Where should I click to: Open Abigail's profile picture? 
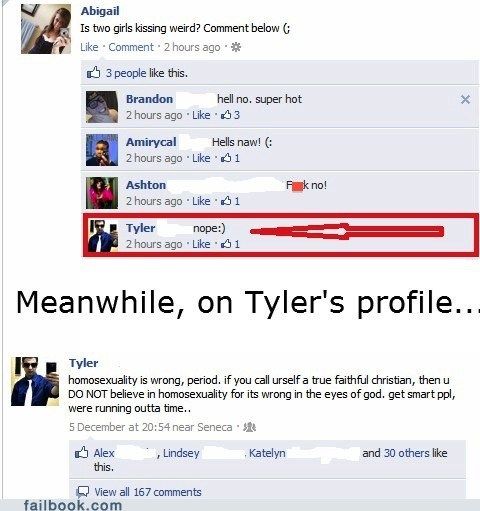click(46, 29)
